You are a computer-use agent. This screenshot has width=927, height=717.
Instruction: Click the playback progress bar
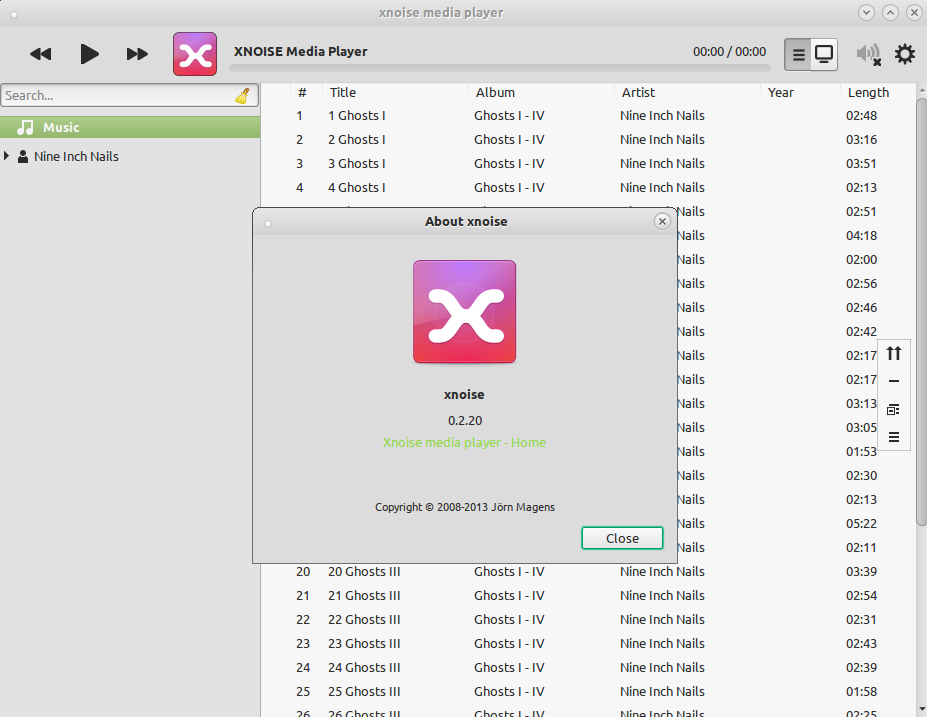(x=500, y=68)
